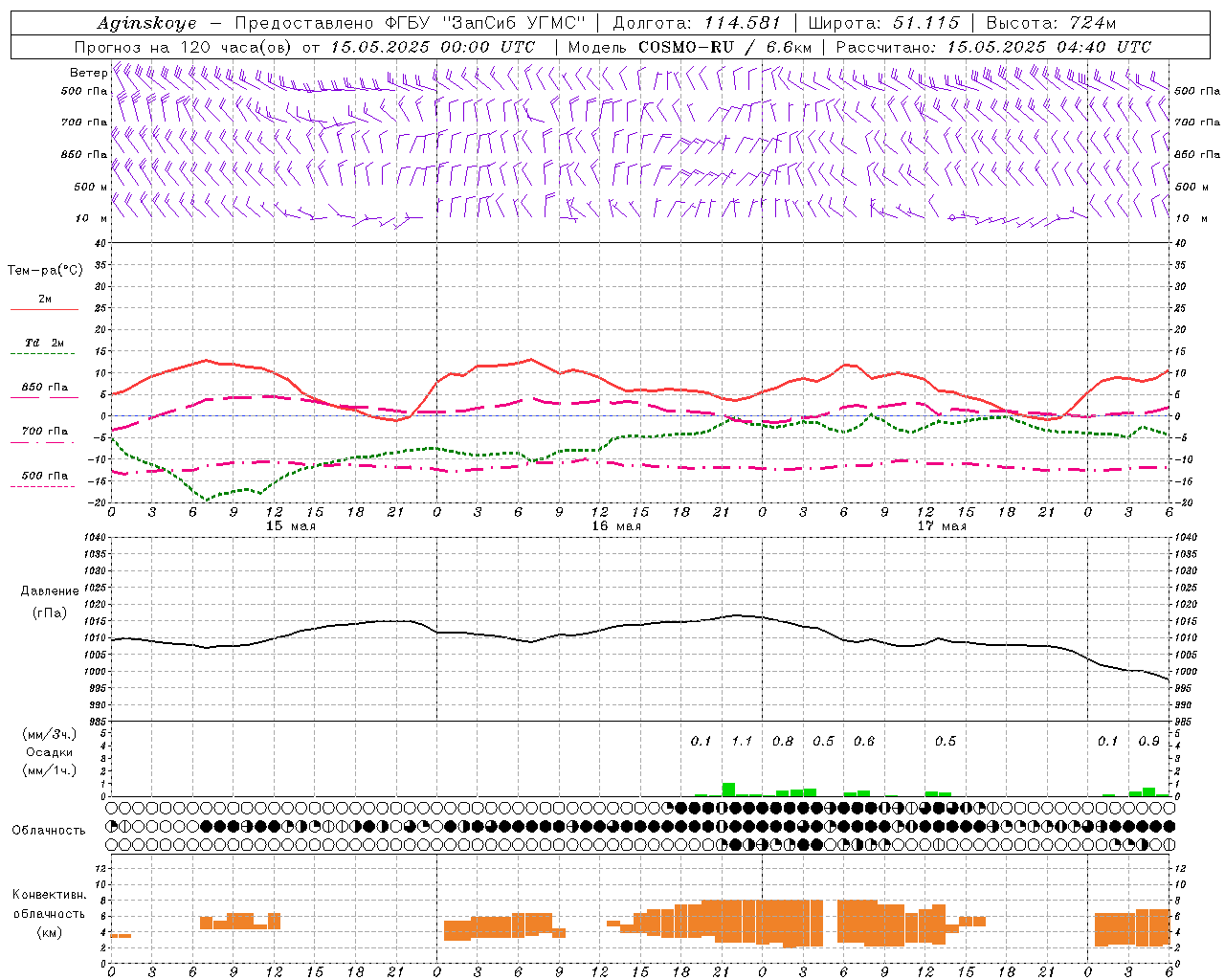Viewport: 1225px width, 980px height.
Task: Click the Долгота: 114.581 header field
Action: tap(698, 23)
